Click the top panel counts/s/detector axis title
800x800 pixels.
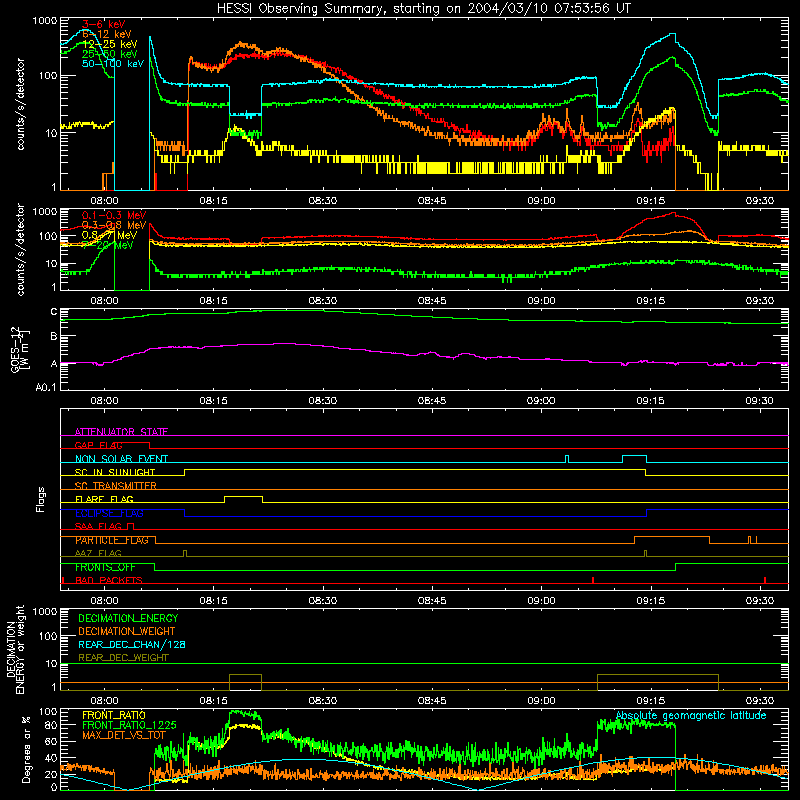[x=20, y=104]
